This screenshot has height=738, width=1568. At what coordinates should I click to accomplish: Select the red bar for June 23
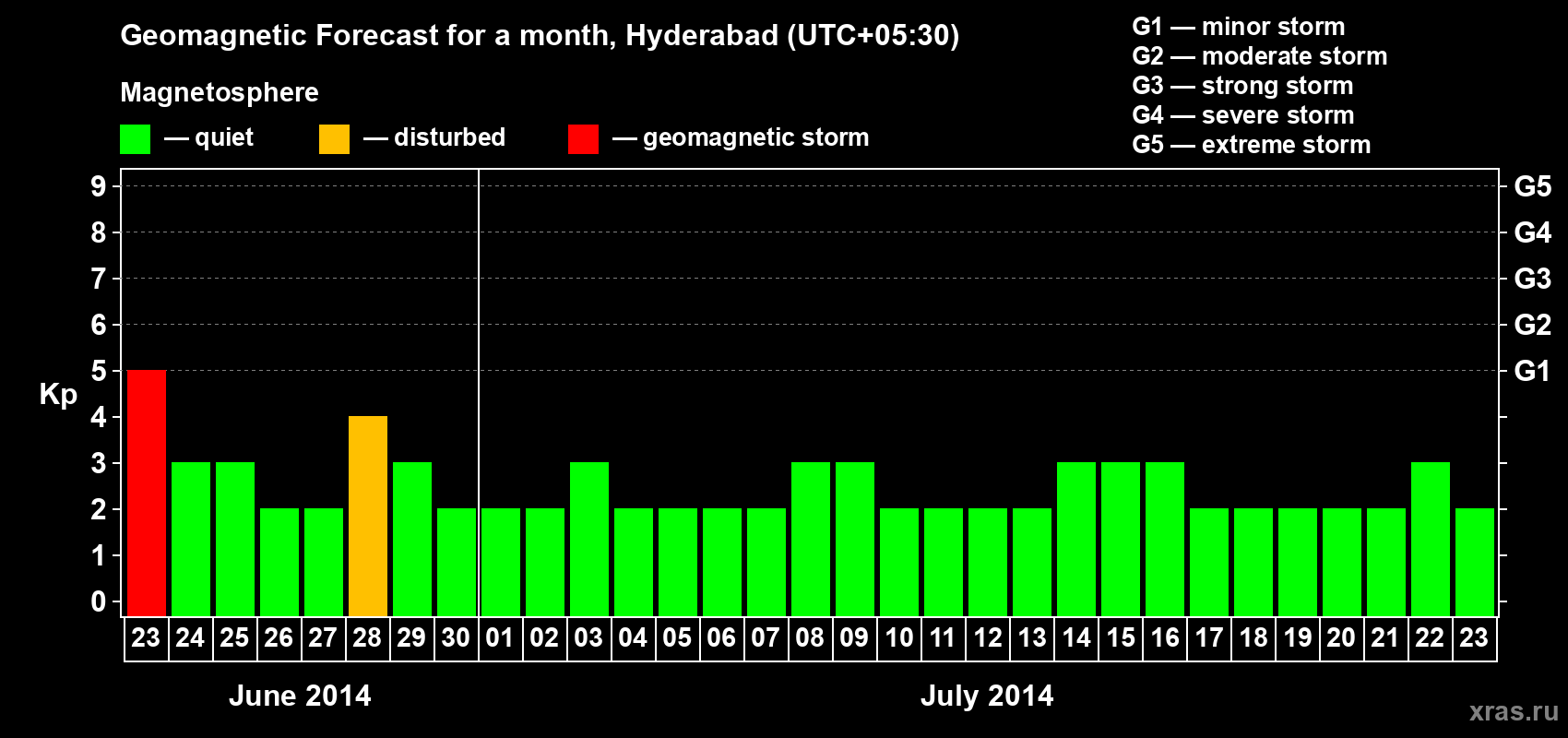147,493
